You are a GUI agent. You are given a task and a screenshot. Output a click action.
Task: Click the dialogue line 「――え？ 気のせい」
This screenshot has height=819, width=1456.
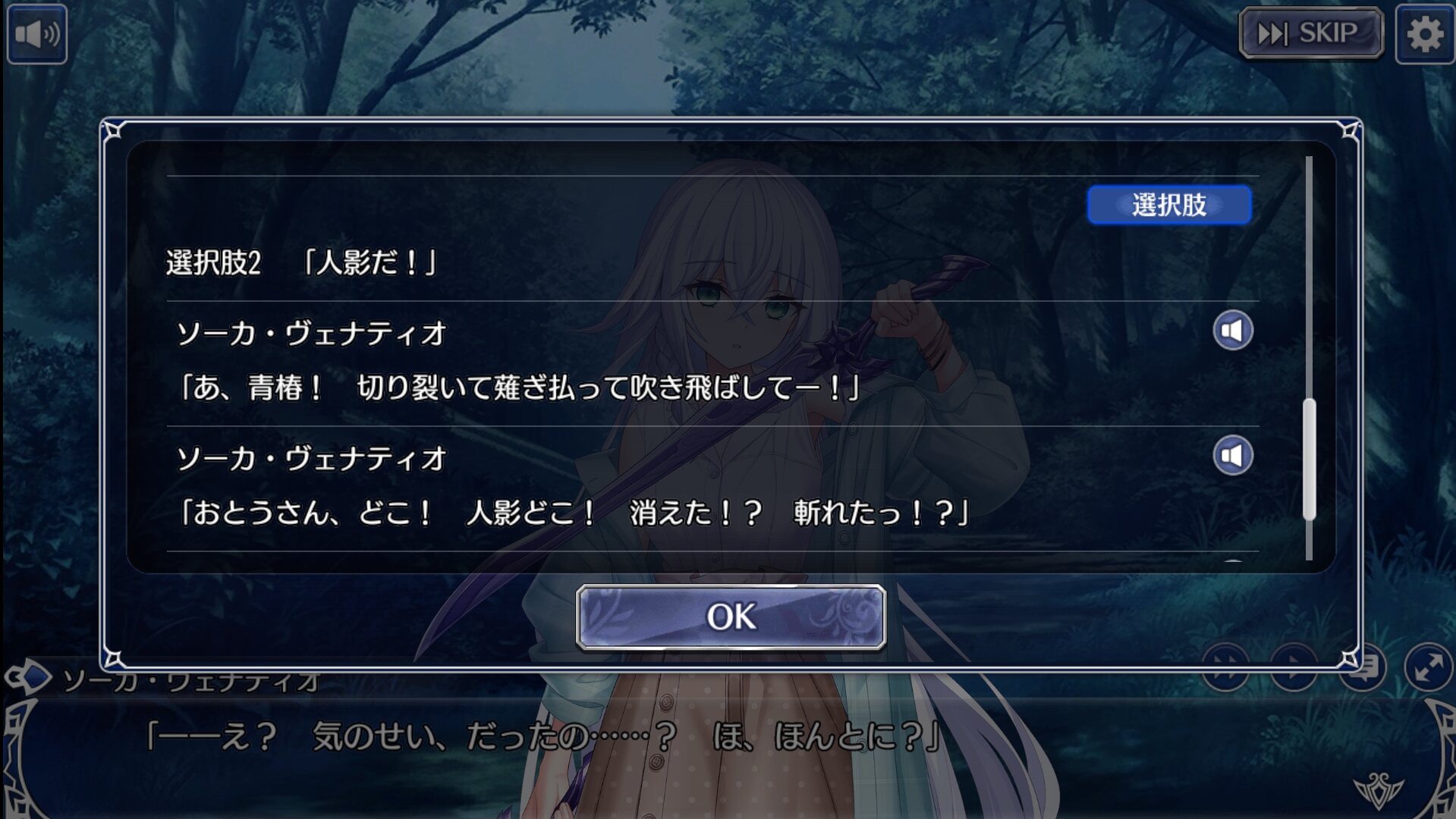(x=542, y=736)
